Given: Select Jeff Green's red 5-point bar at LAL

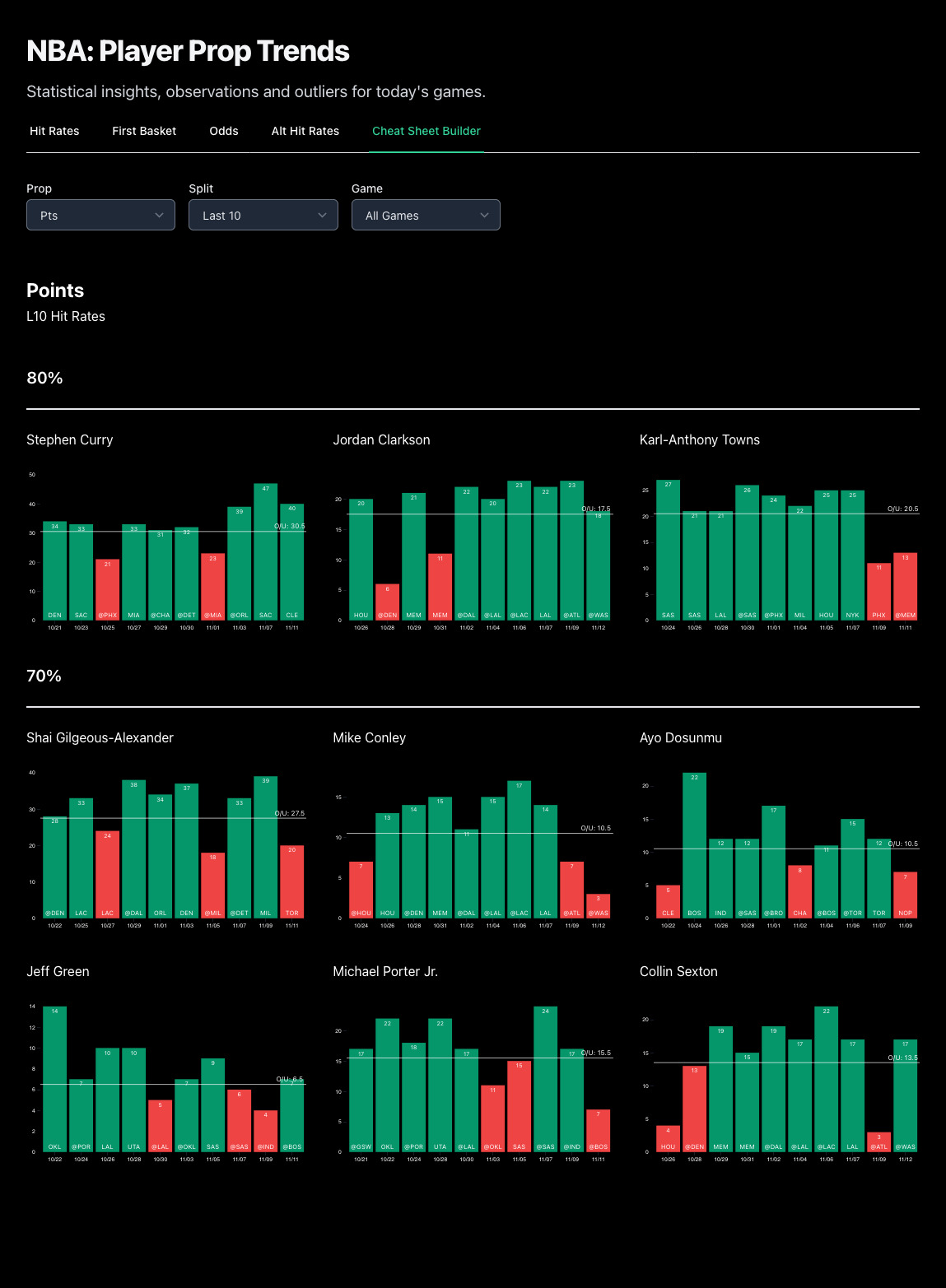Looking at the screenshot, I should click(161, 1126).
